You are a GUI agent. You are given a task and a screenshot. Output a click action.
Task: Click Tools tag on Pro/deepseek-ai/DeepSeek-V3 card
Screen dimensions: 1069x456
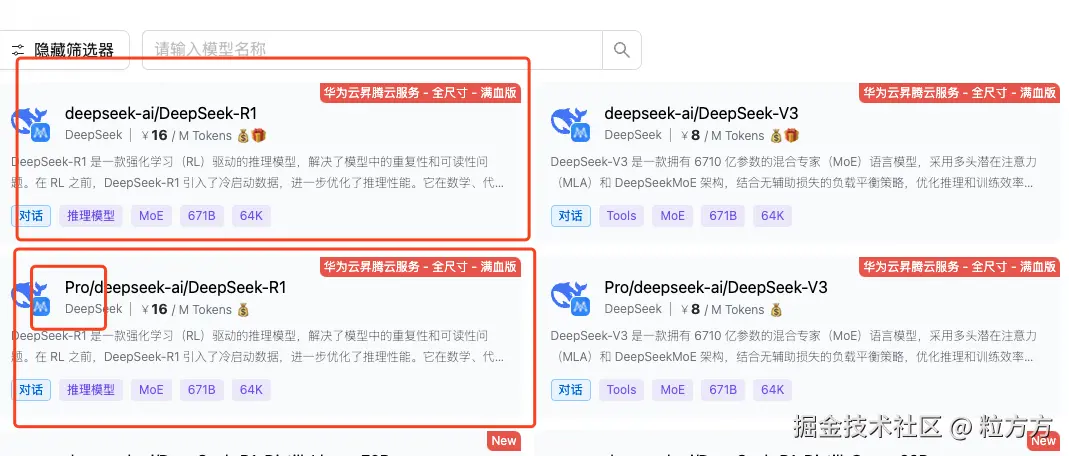pos(621,390)
